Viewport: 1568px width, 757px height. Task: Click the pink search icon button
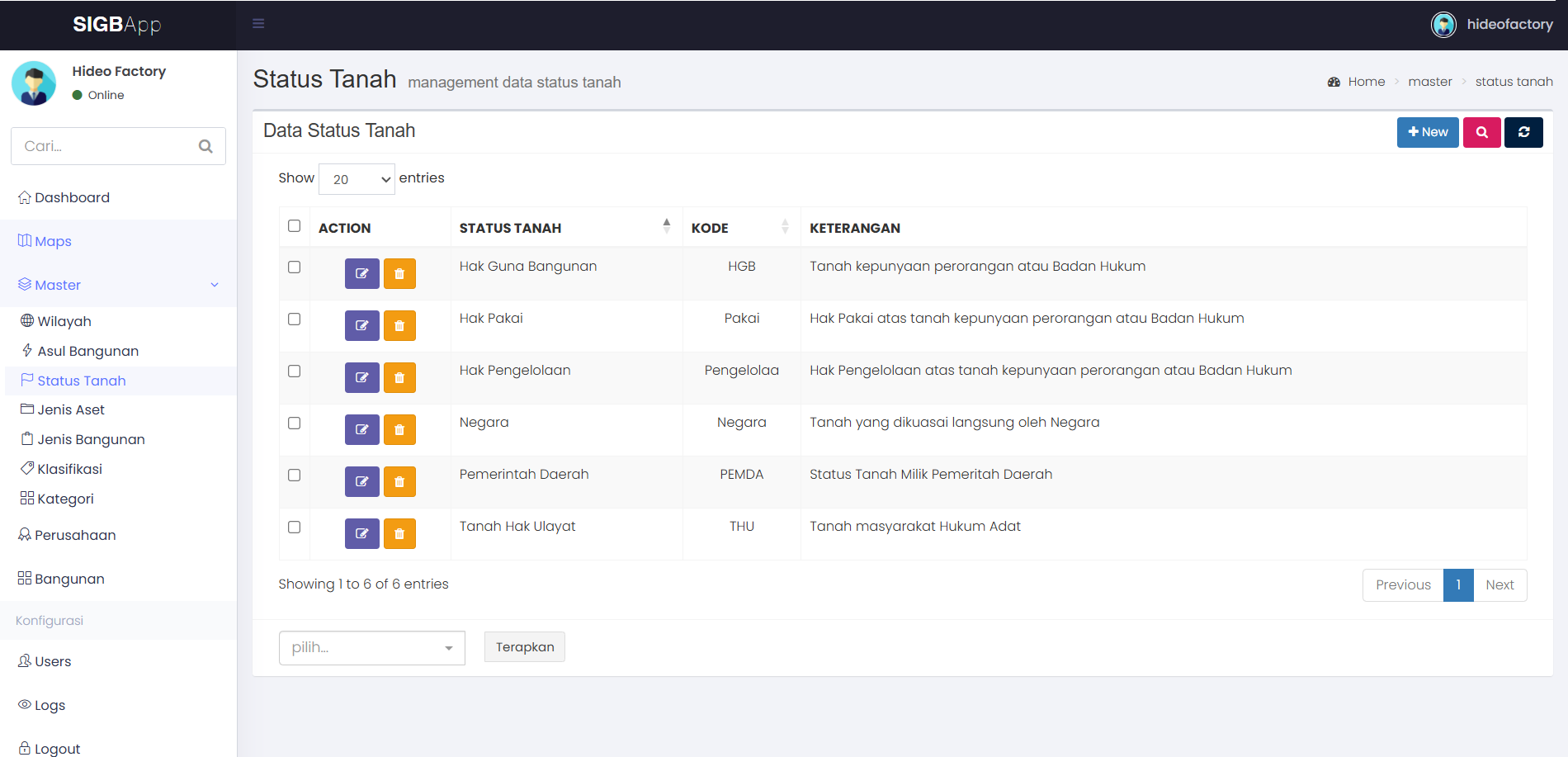(1481, 132)
